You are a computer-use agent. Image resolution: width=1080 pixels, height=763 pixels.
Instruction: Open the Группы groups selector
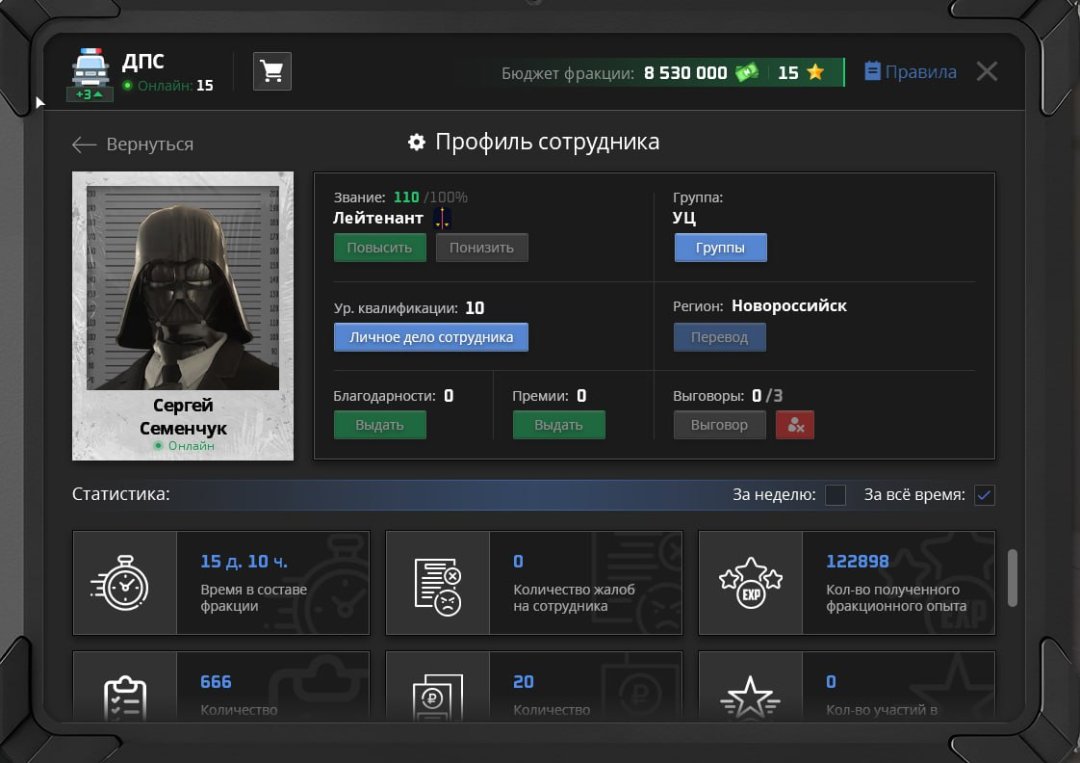pos(720,248)
